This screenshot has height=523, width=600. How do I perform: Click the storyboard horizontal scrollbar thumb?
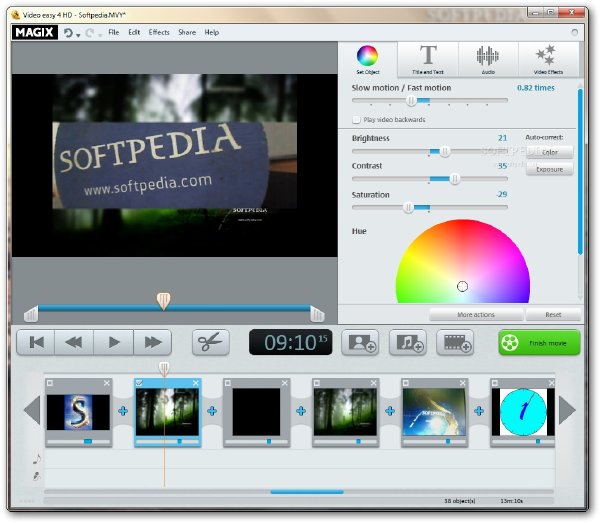pos(307,492)
